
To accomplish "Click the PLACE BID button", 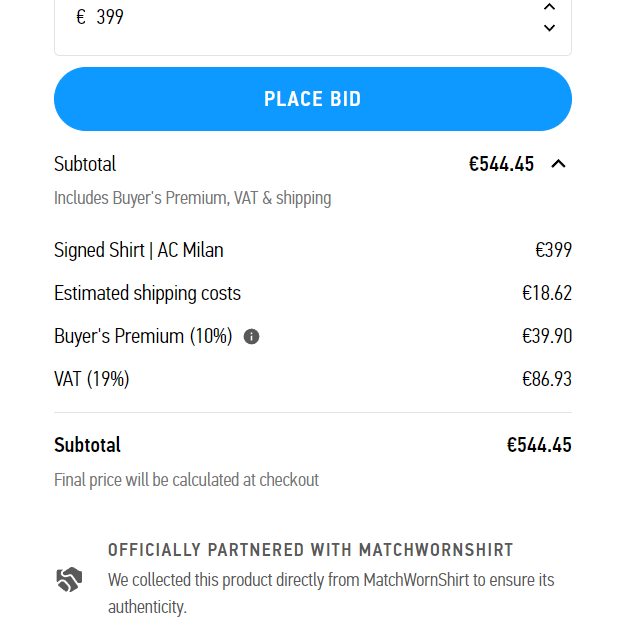I will 313,99.
